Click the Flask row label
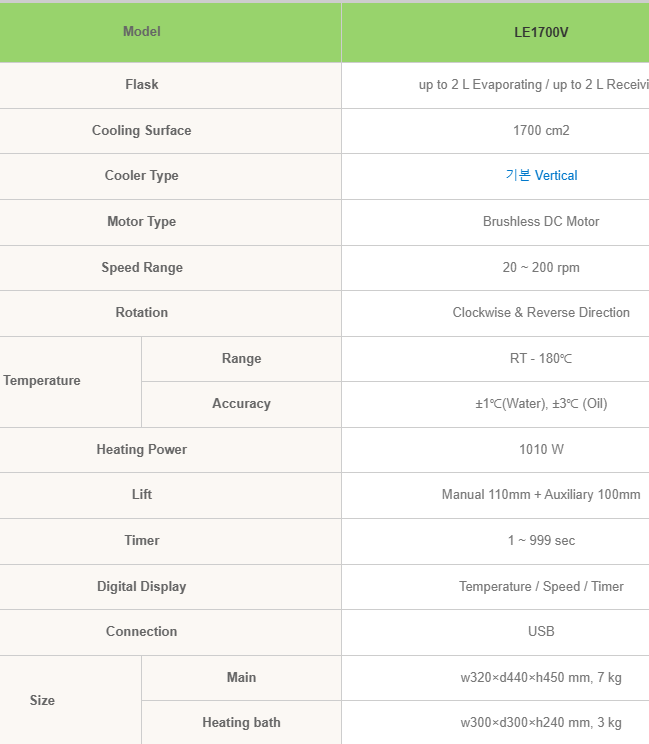Screen dimensions: 649x744 point(142,85)
